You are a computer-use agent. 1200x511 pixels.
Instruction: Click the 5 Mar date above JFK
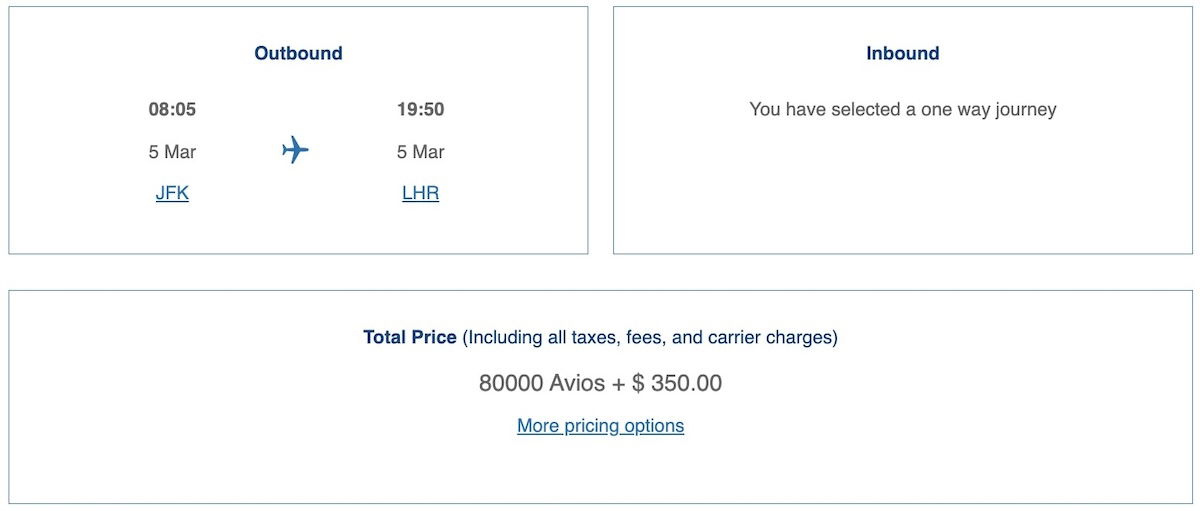[x=172, y=152]
